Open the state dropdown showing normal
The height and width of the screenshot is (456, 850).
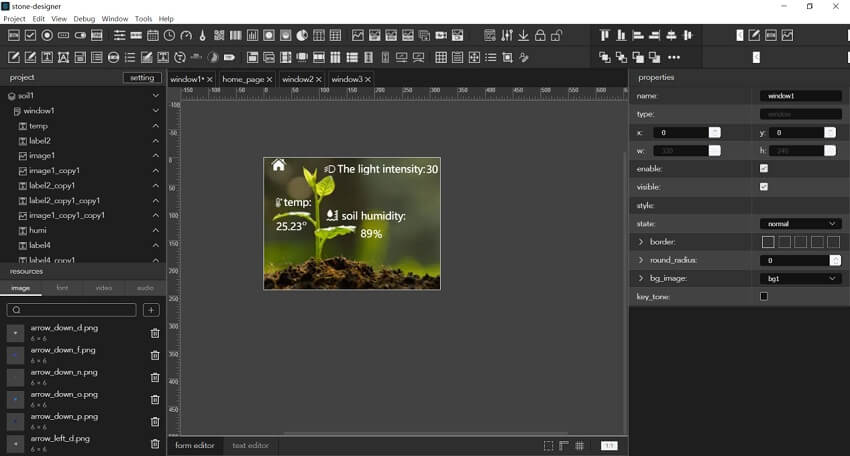(800, 223)
